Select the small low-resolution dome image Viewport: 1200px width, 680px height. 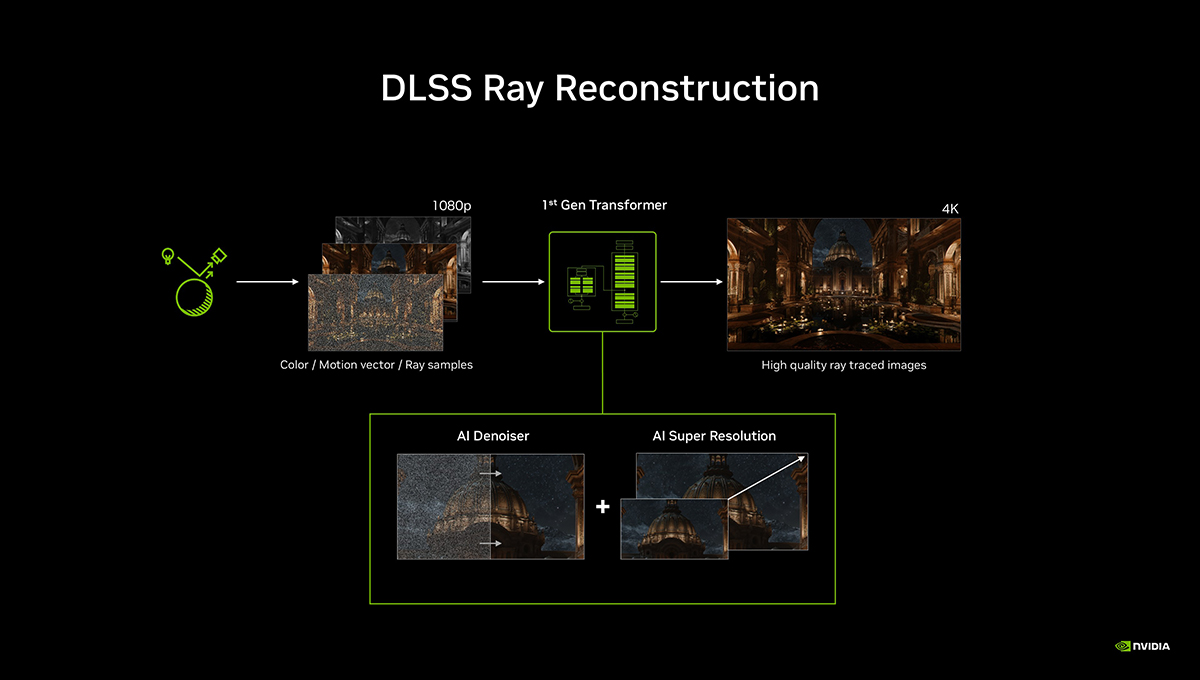click(674, 528)
